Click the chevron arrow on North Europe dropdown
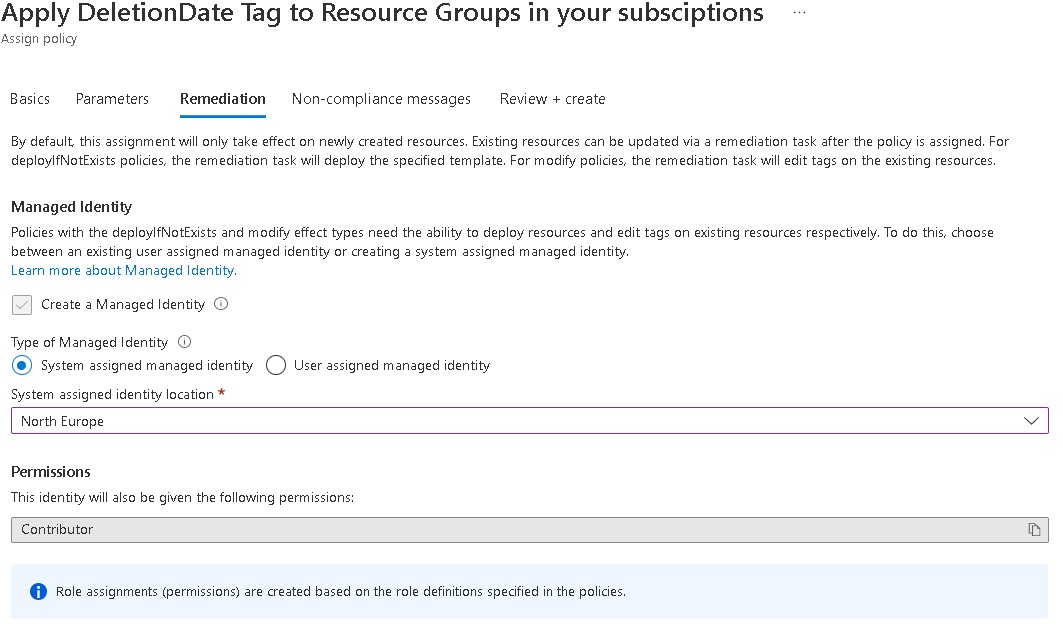 (x=1032, y=422)
